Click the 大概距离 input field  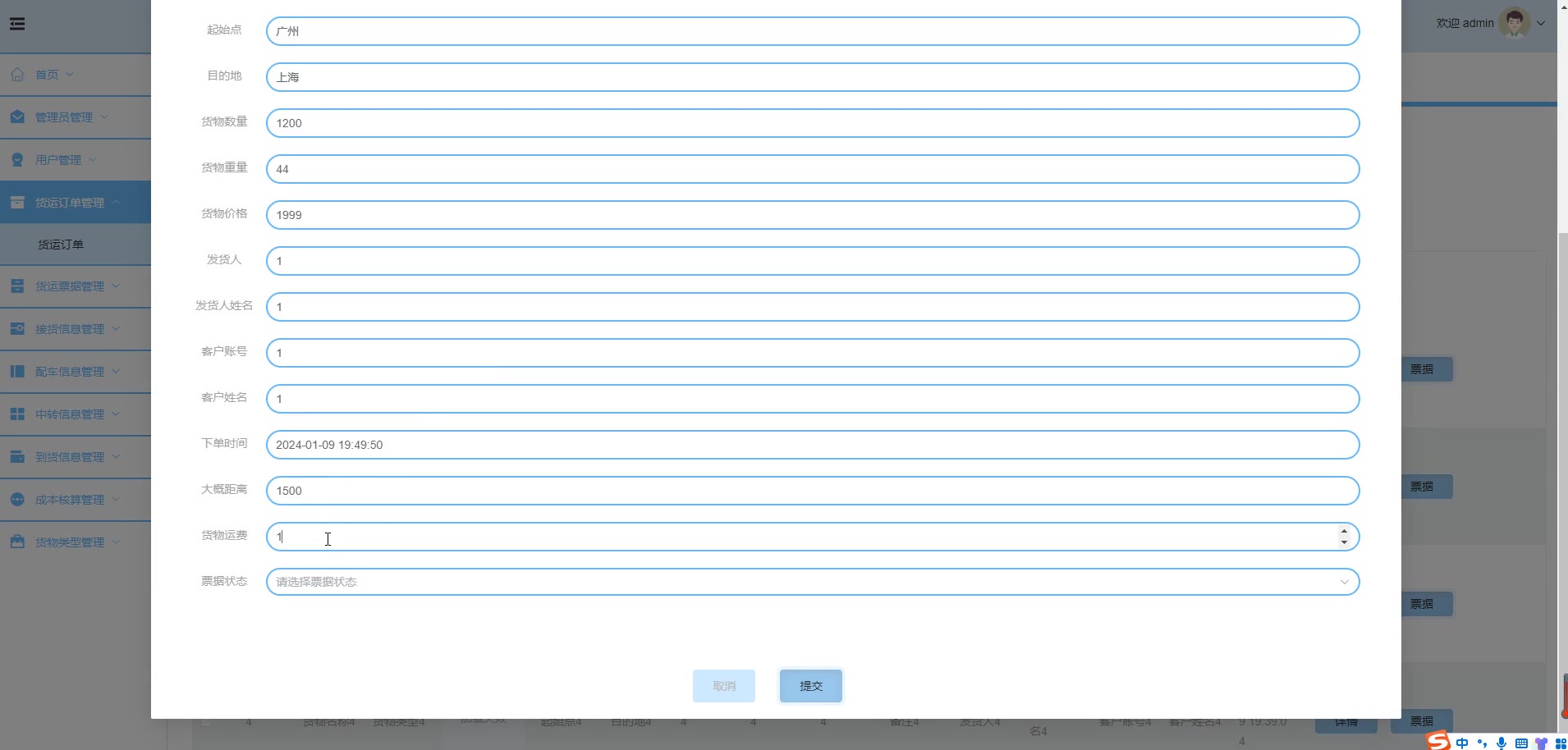click(x=813, y=491)
